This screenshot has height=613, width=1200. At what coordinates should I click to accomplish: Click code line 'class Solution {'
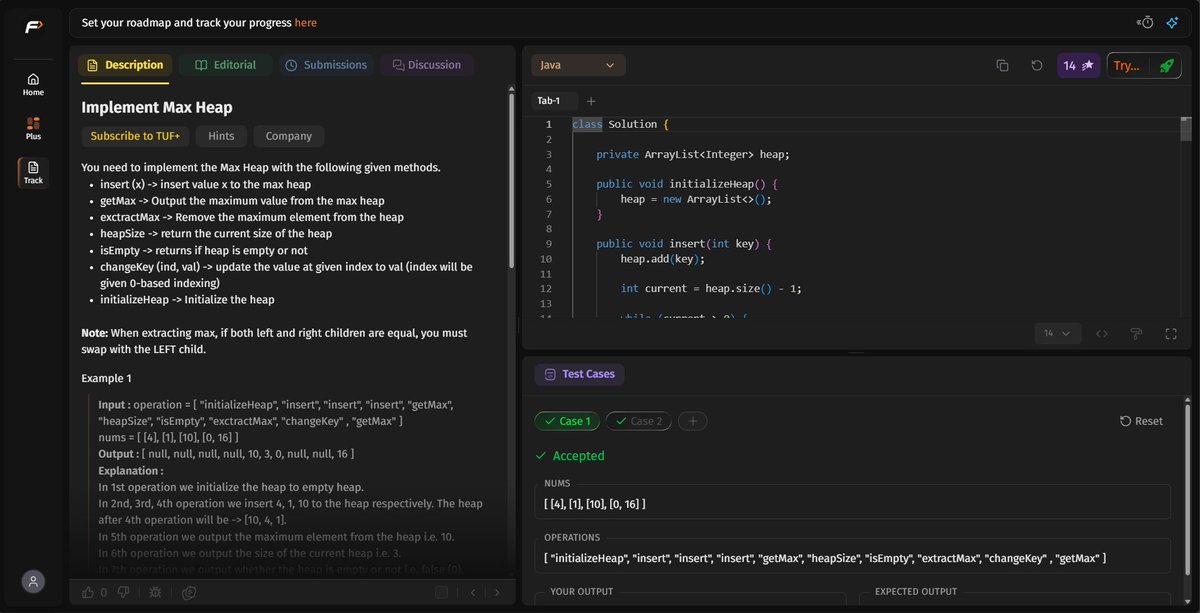click(620, 124)
